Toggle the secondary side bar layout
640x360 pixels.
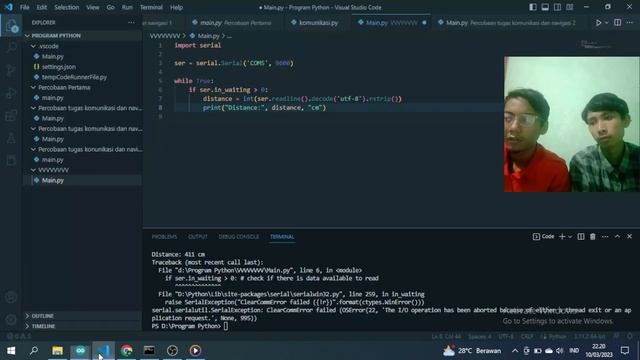point(558,7)
